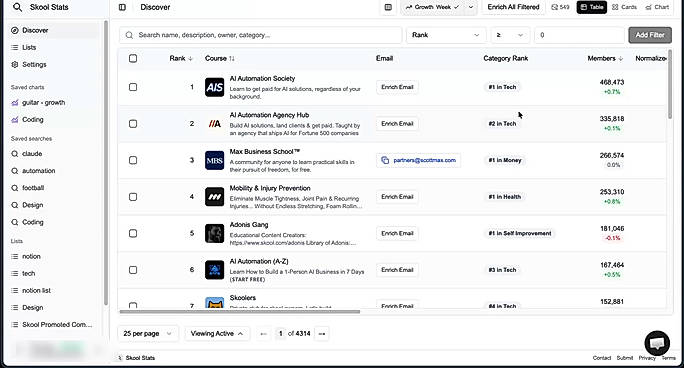Click the Skool Stats magnifier logo icon
Screen dimensions: 684x368
pos(17,7)
